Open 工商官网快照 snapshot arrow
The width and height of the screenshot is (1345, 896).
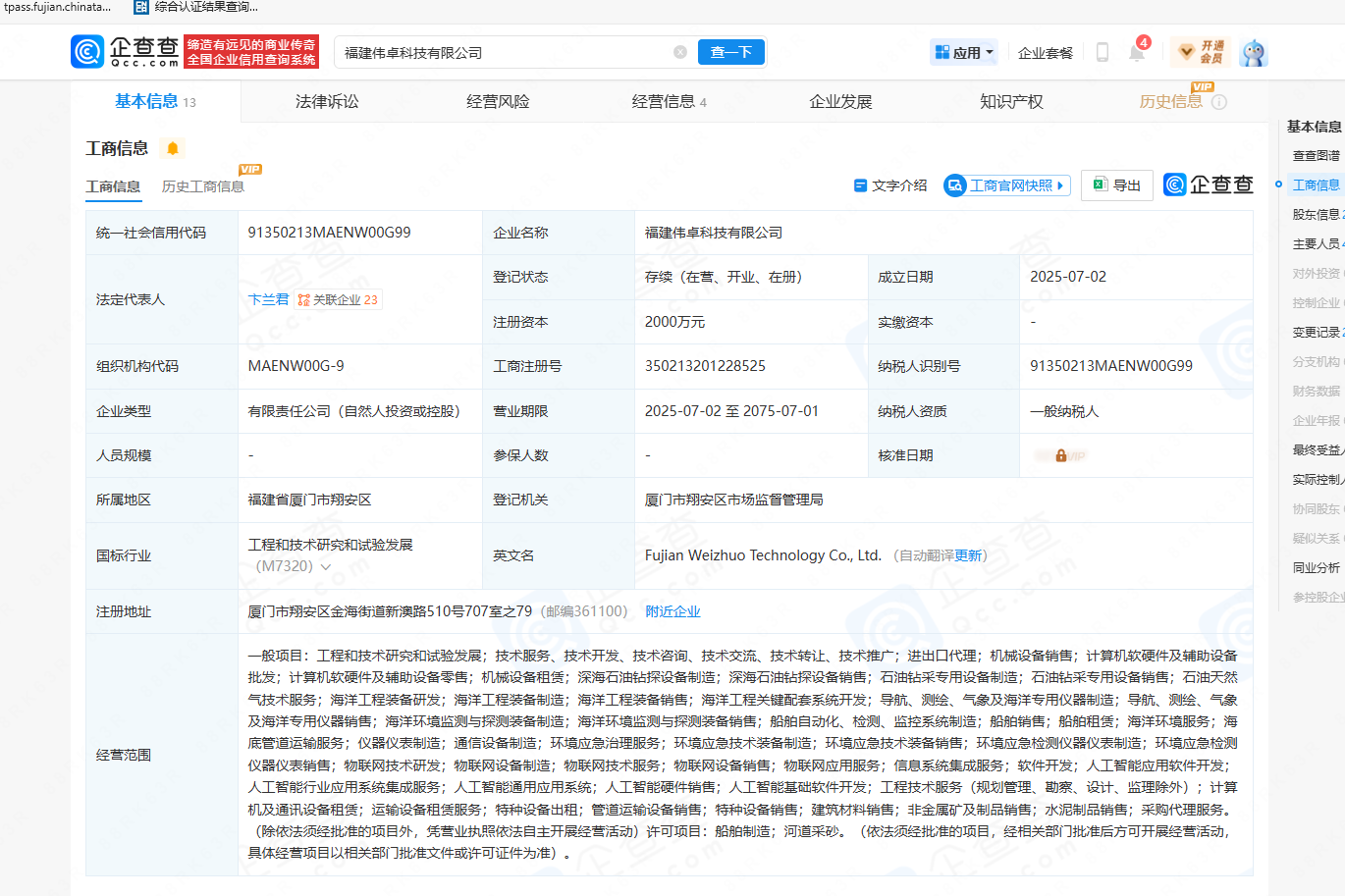[x=1060, y=185]
